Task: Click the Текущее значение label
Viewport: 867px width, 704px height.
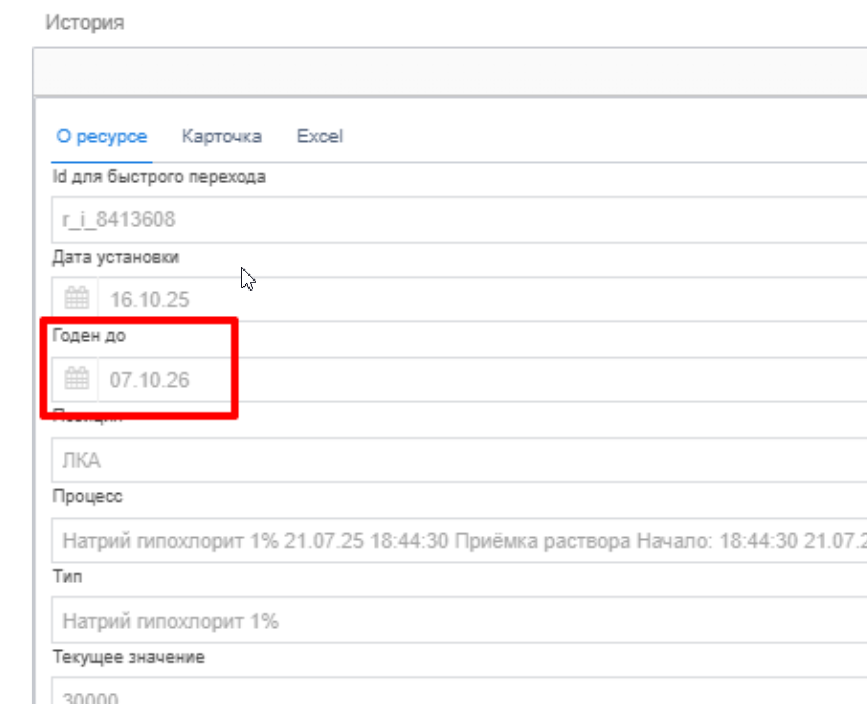Action: [x=128, y=657]
